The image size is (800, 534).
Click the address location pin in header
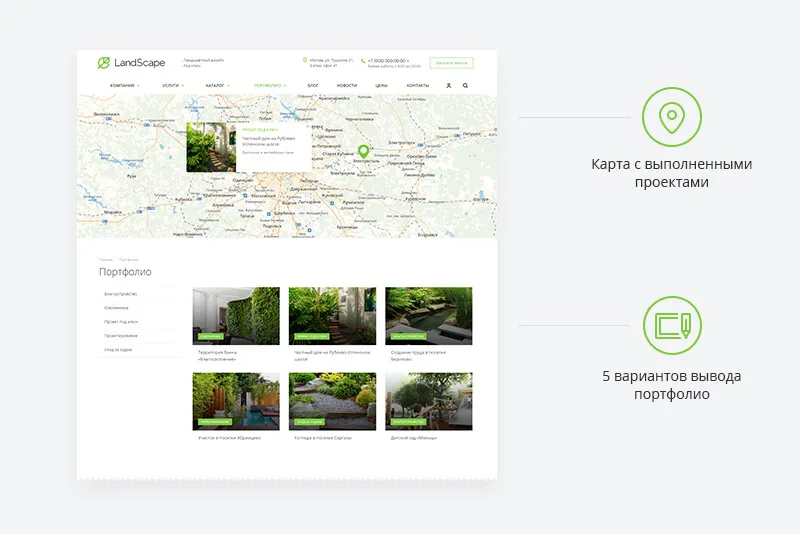click(x=305, y=60)
